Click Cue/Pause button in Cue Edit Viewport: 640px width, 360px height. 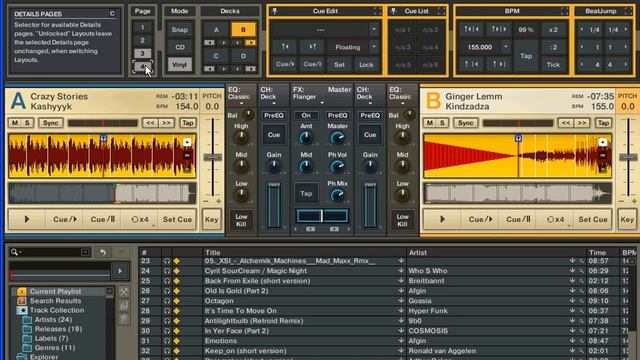312,64
